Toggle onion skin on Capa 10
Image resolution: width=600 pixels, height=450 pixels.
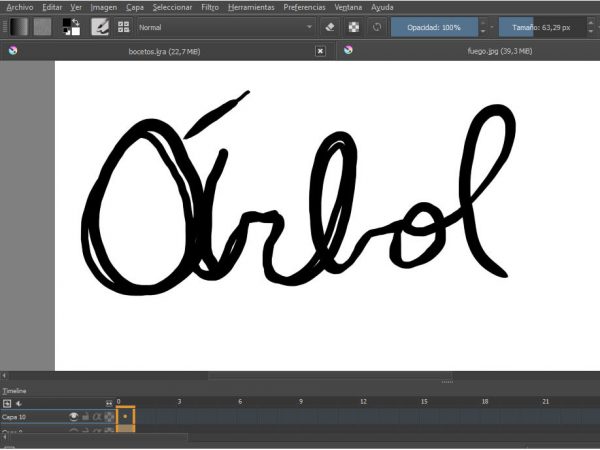pos(108,416)
